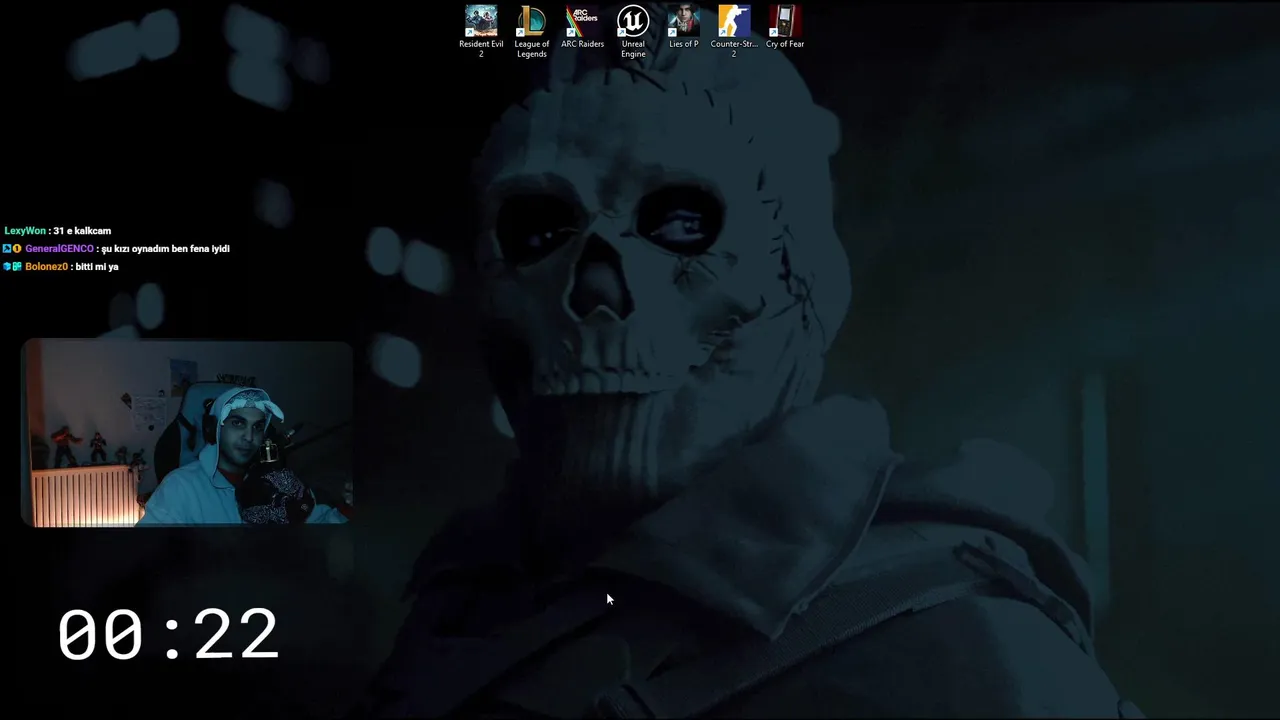Screen dimensions: 1280x720
Task: Open the Lies of P shortcut
Action: tap(684, 27)
